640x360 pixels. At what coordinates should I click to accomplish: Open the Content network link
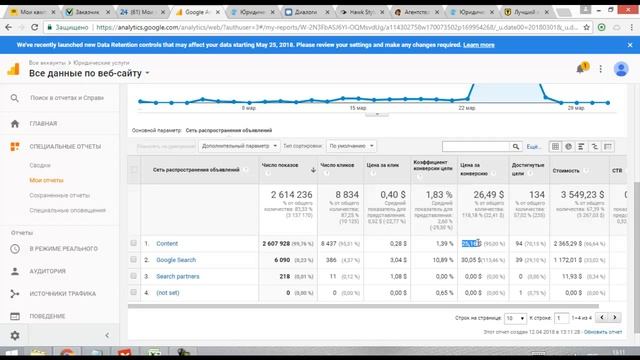pyautogui.click(x=167, y=244)
